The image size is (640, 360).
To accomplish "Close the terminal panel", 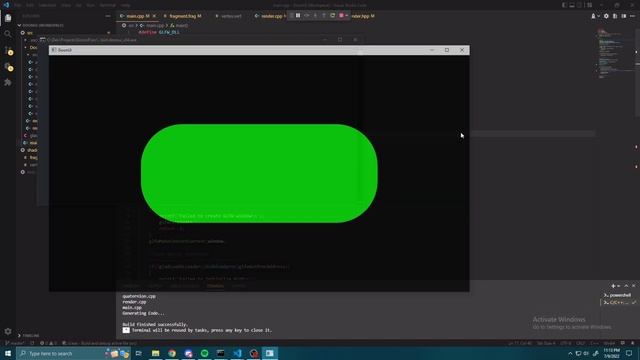I will tap(633, 286).
